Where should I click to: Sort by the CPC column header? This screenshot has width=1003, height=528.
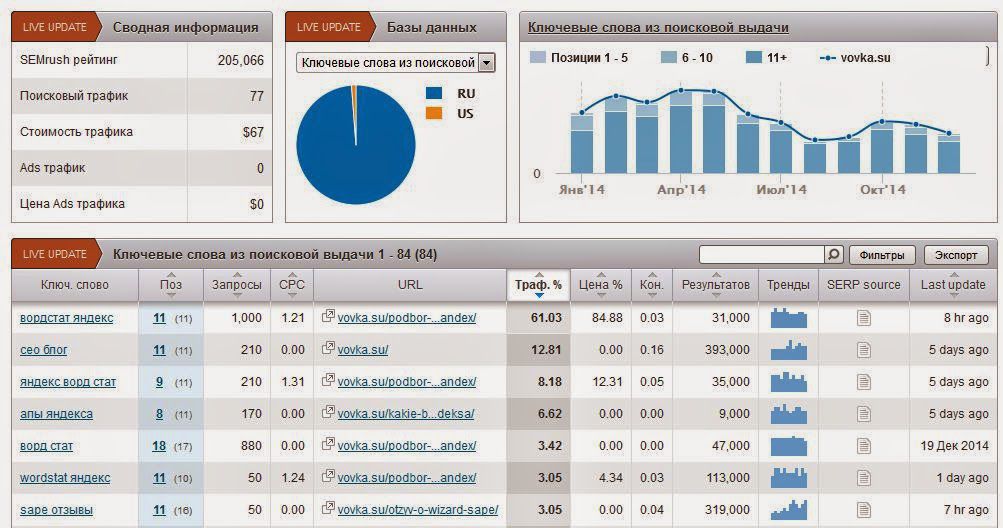(x=292, y=285)
